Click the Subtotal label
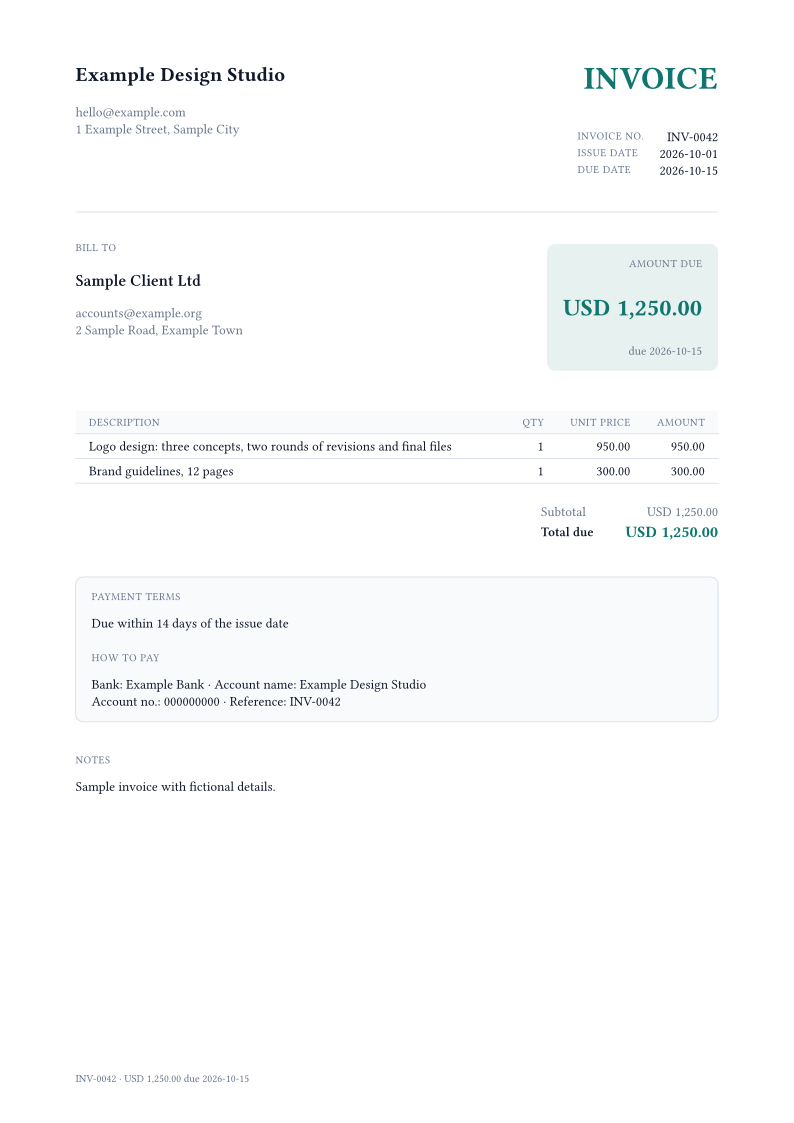Image resolution: width=794 pixels, height=1123 pixels. [563, 512]
